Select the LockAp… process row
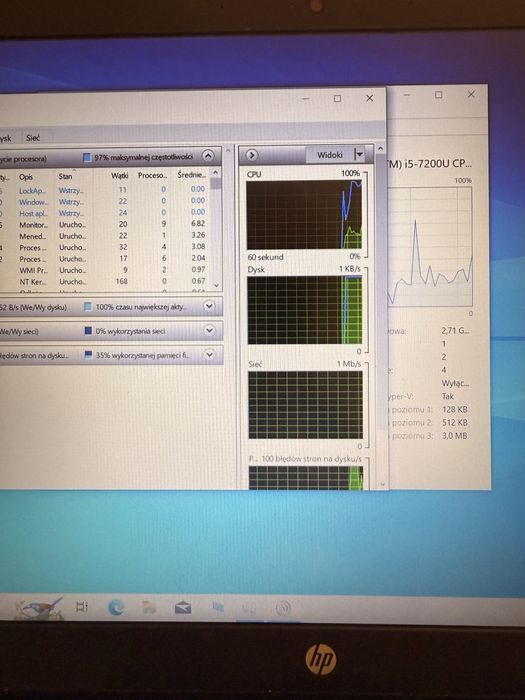 [x=105, y=190]
